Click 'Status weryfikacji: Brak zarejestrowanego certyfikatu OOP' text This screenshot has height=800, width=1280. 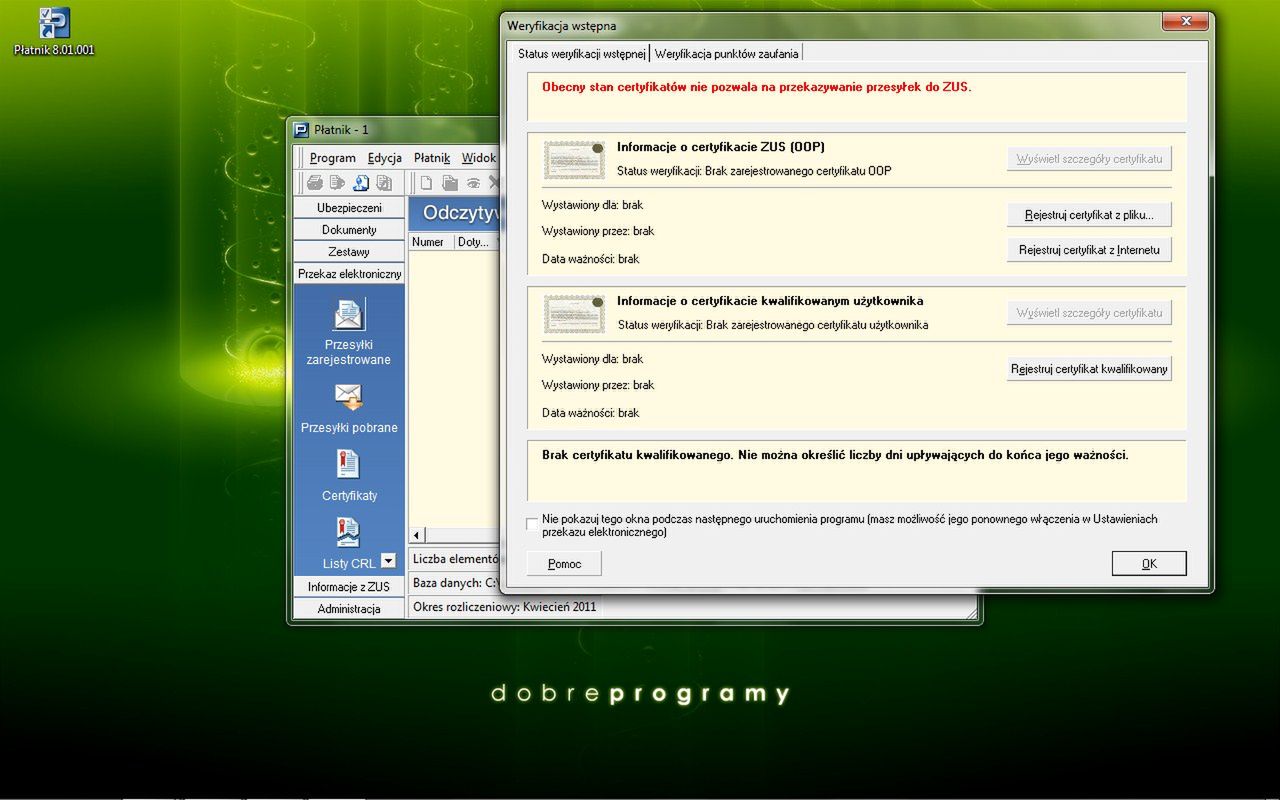[x=754, y=171]
